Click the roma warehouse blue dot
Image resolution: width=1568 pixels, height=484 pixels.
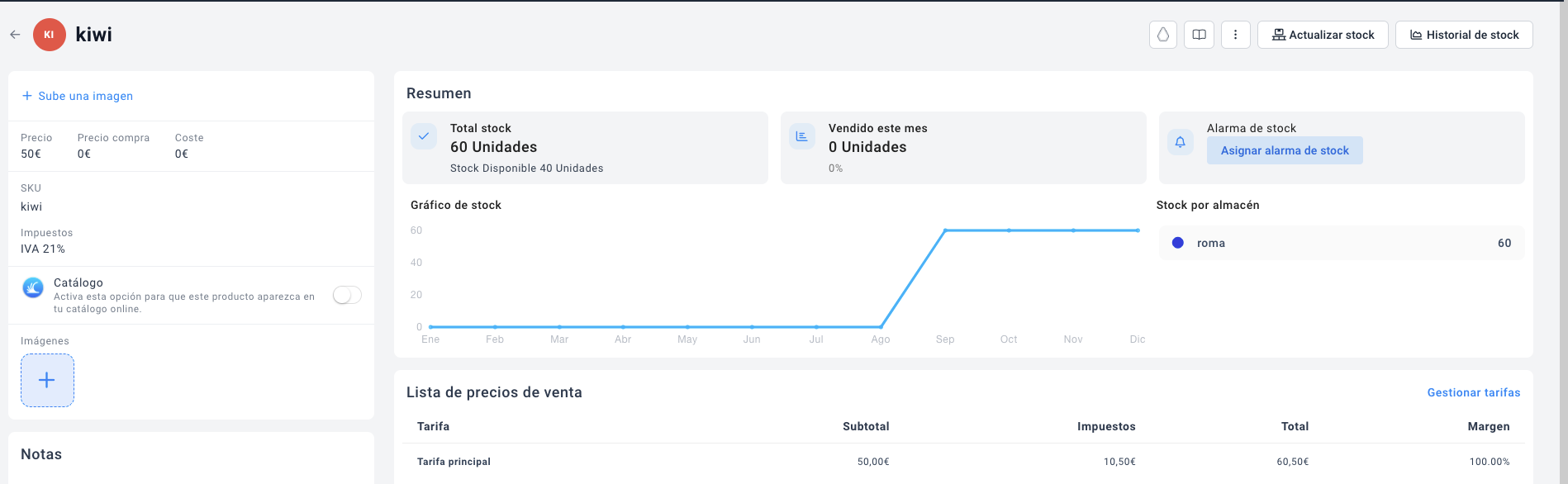point(1178,243)
